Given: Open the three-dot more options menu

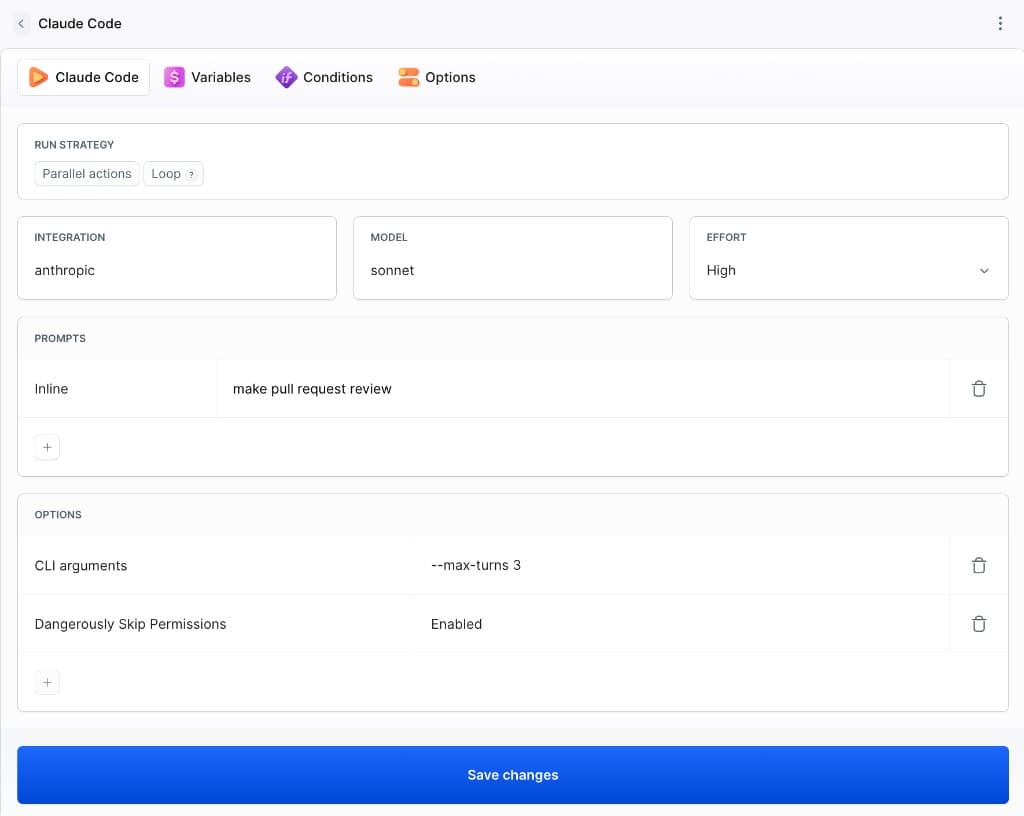Looking at the screenshot, I should 1000,24.
